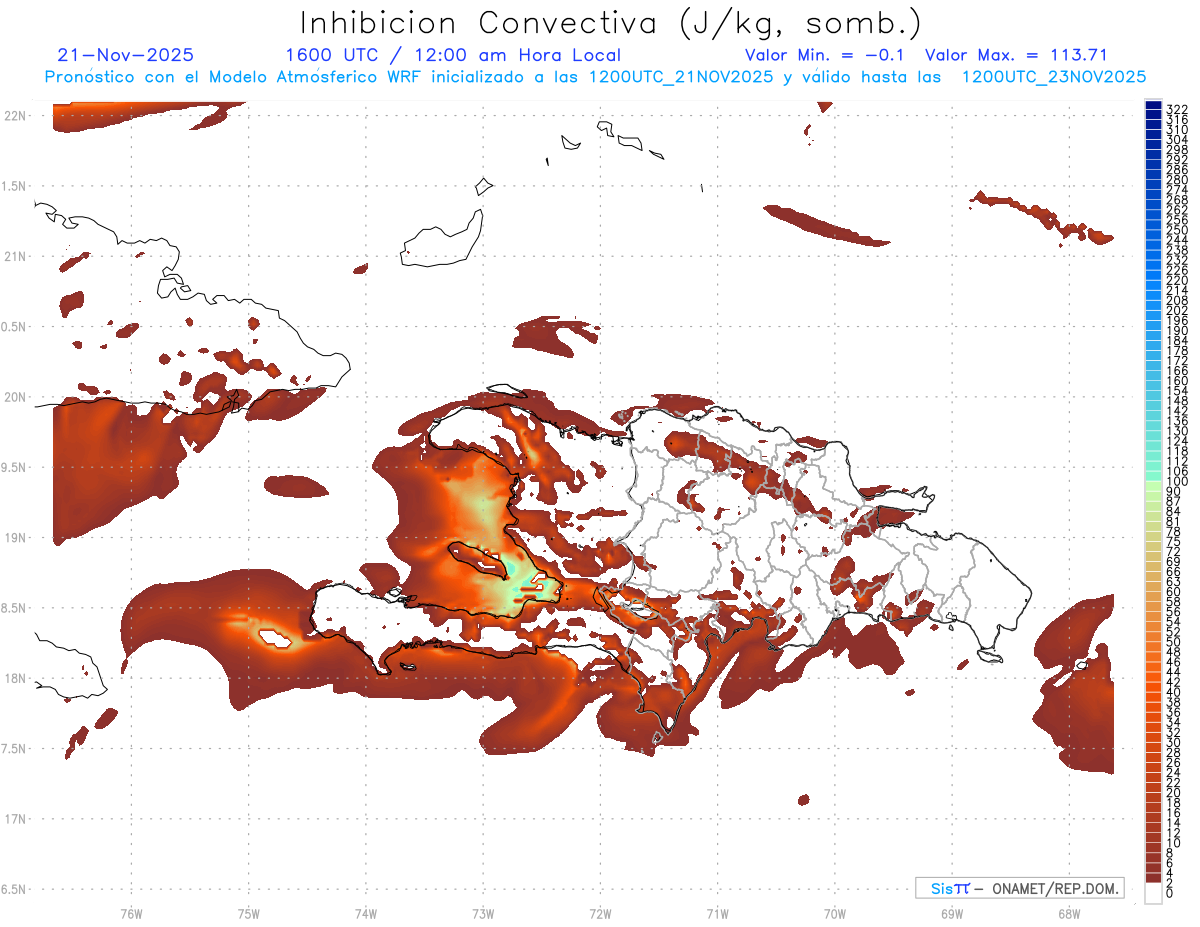Click the white swatch at the colorbar bottom
1200x927 pixels.
click(x=1153, y=893)
